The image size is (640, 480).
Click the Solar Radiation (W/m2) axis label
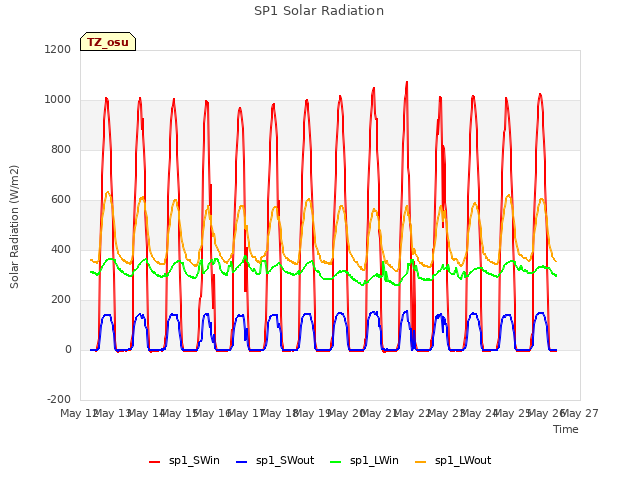click(14, 227)
